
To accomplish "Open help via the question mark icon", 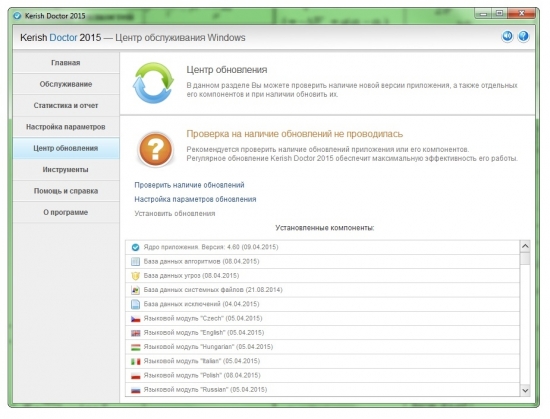I will (523, 36).
